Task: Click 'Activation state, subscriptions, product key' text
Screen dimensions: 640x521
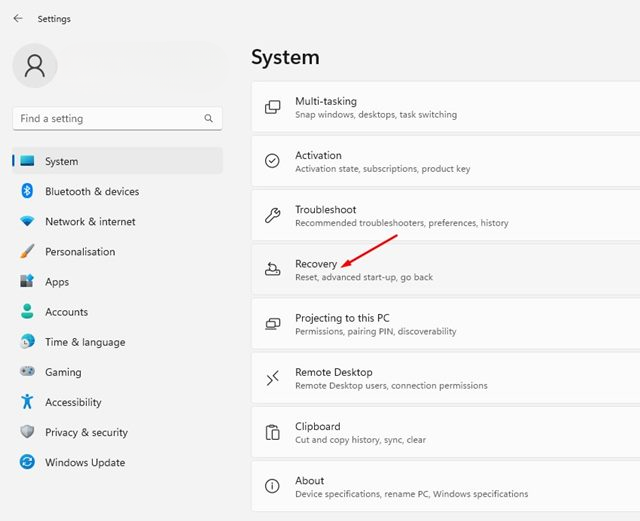Action: click(382, 169)
